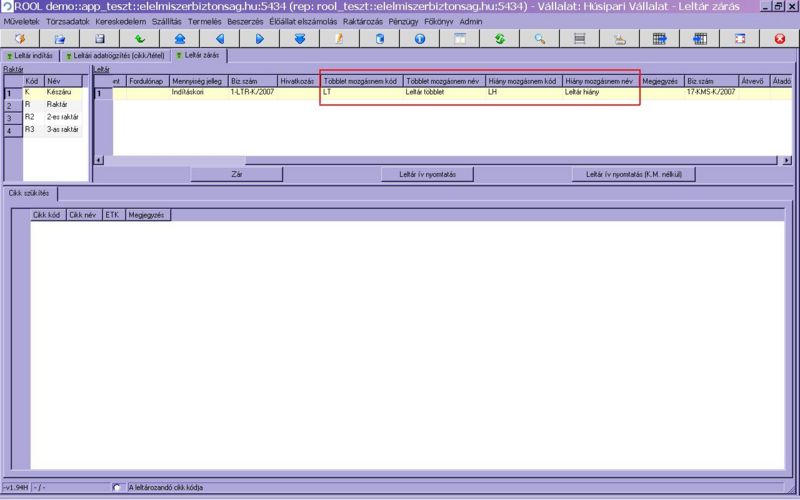800x500 pixels.
Task: Click the green undo arrow icon
Action: [x=140, y=39]
